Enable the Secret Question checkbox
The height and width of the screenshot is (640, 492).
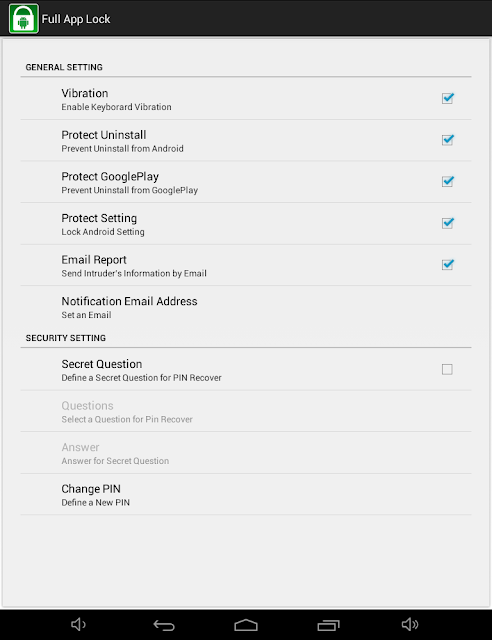point(447,369)
